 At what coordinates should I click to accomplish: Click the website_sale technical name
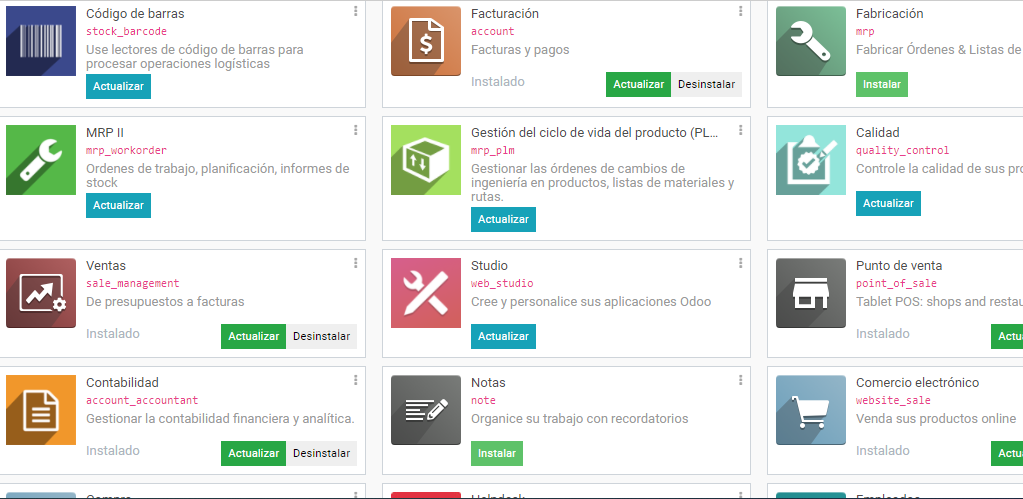pos(893,400)
